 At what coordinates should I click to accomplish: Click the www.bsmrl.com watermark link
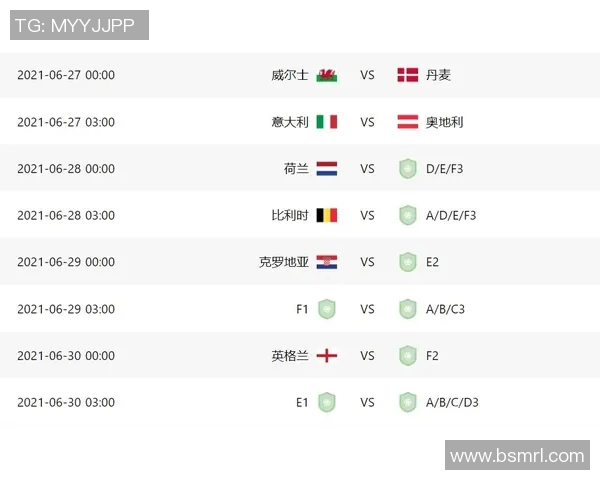pos(516,456)
